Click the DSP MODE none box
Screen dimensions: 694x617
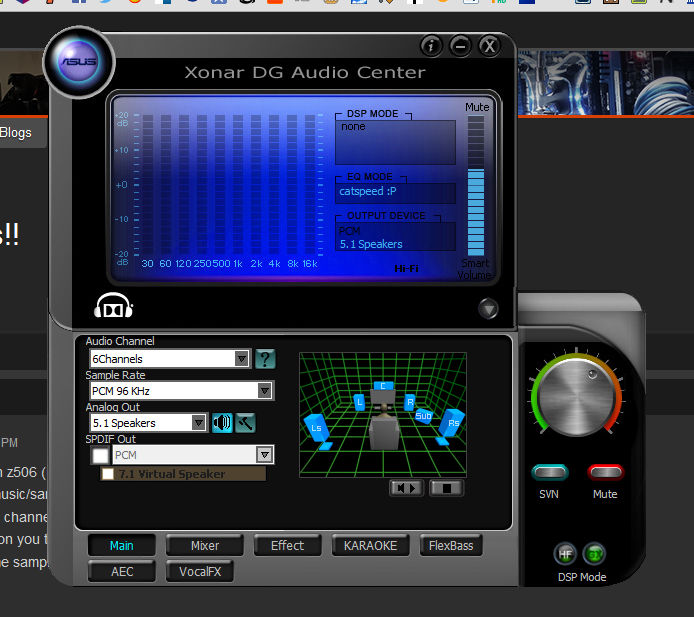click(396, 142)
